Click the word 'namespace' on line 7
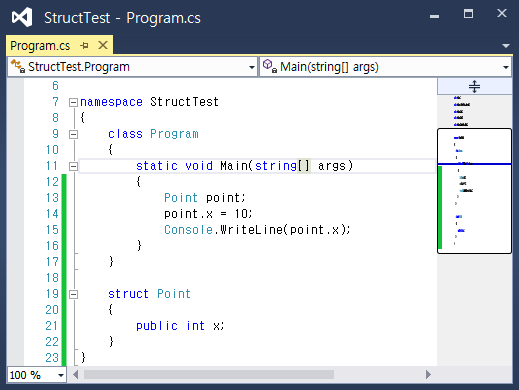 point(111,102)
